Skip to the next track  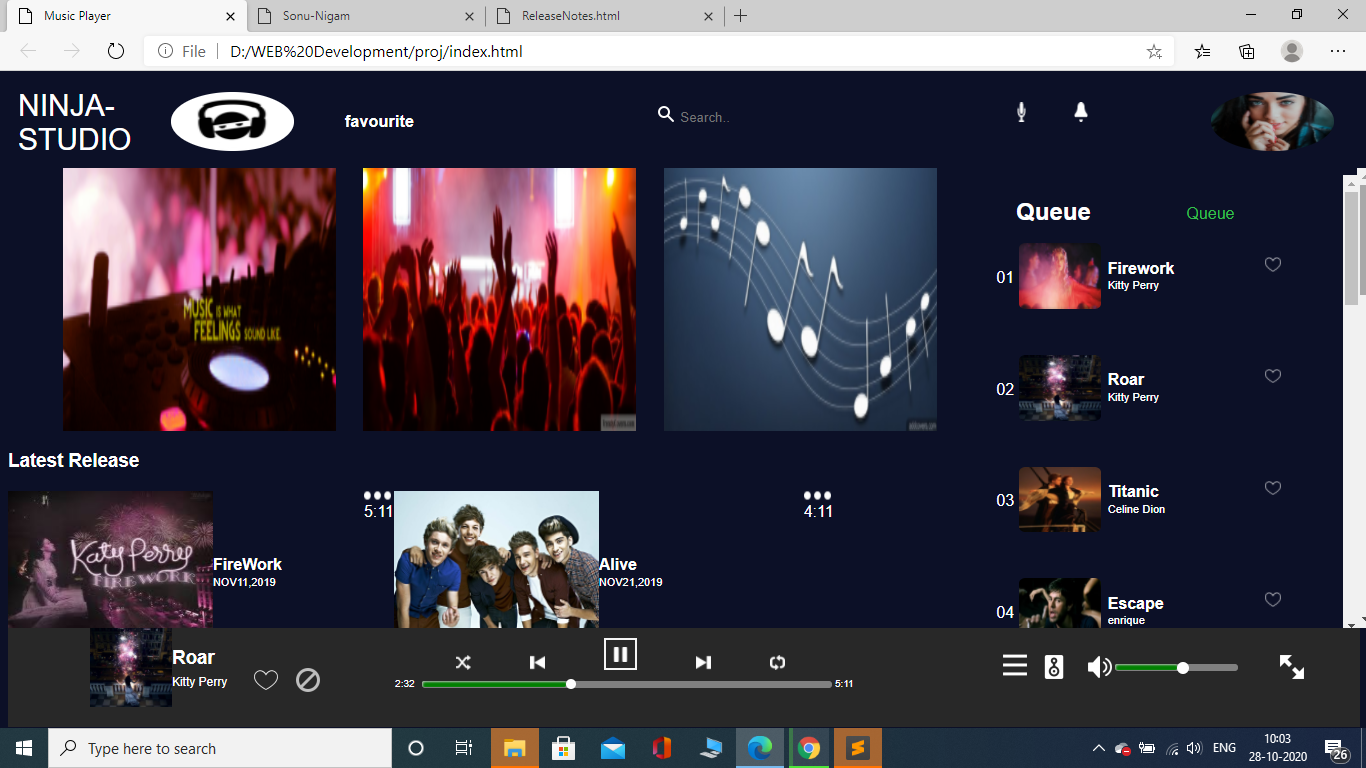click(x=703, y=662)
